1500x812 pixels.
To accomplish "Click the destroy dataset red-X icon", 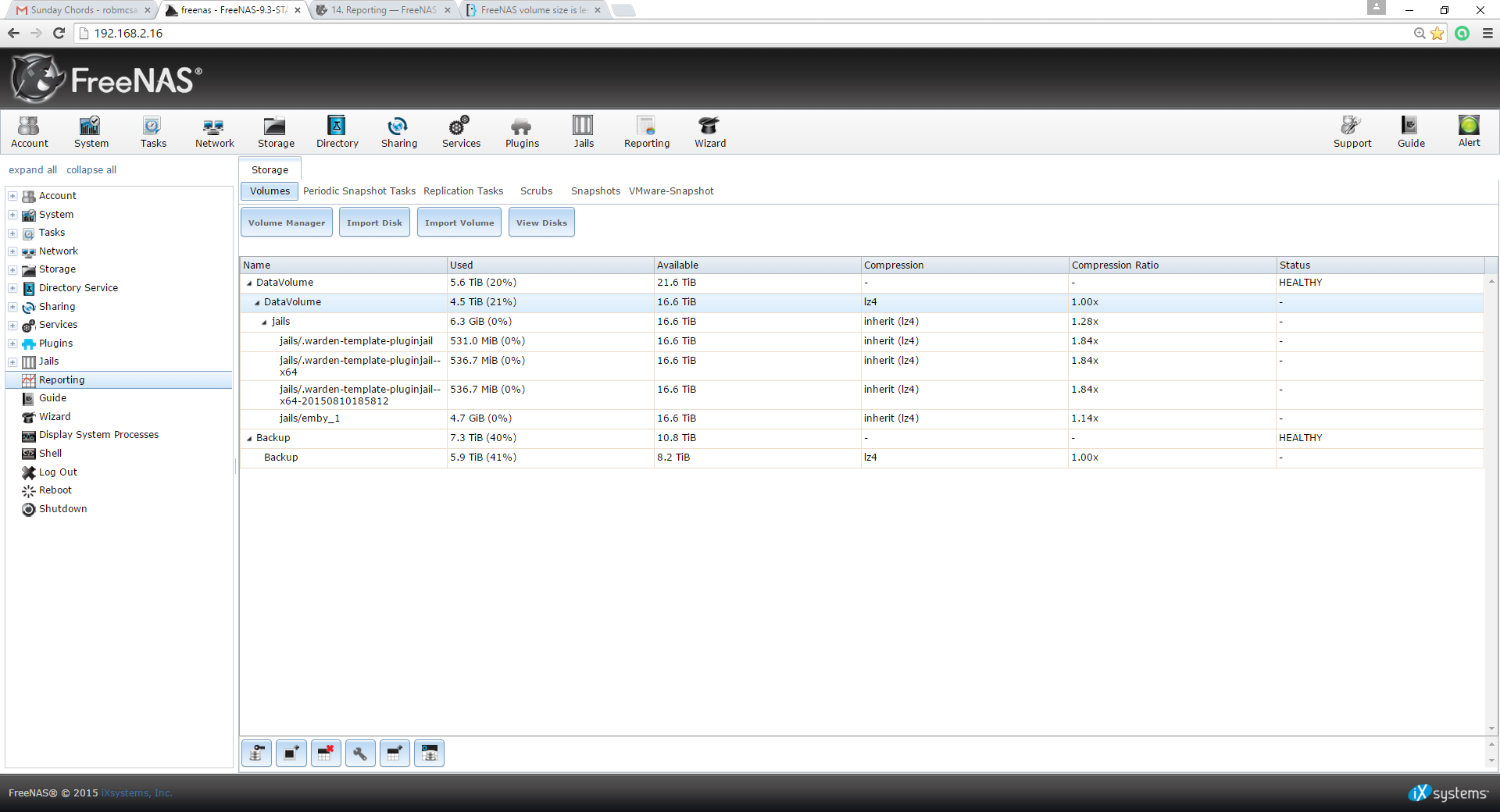I will click(326, 753).
